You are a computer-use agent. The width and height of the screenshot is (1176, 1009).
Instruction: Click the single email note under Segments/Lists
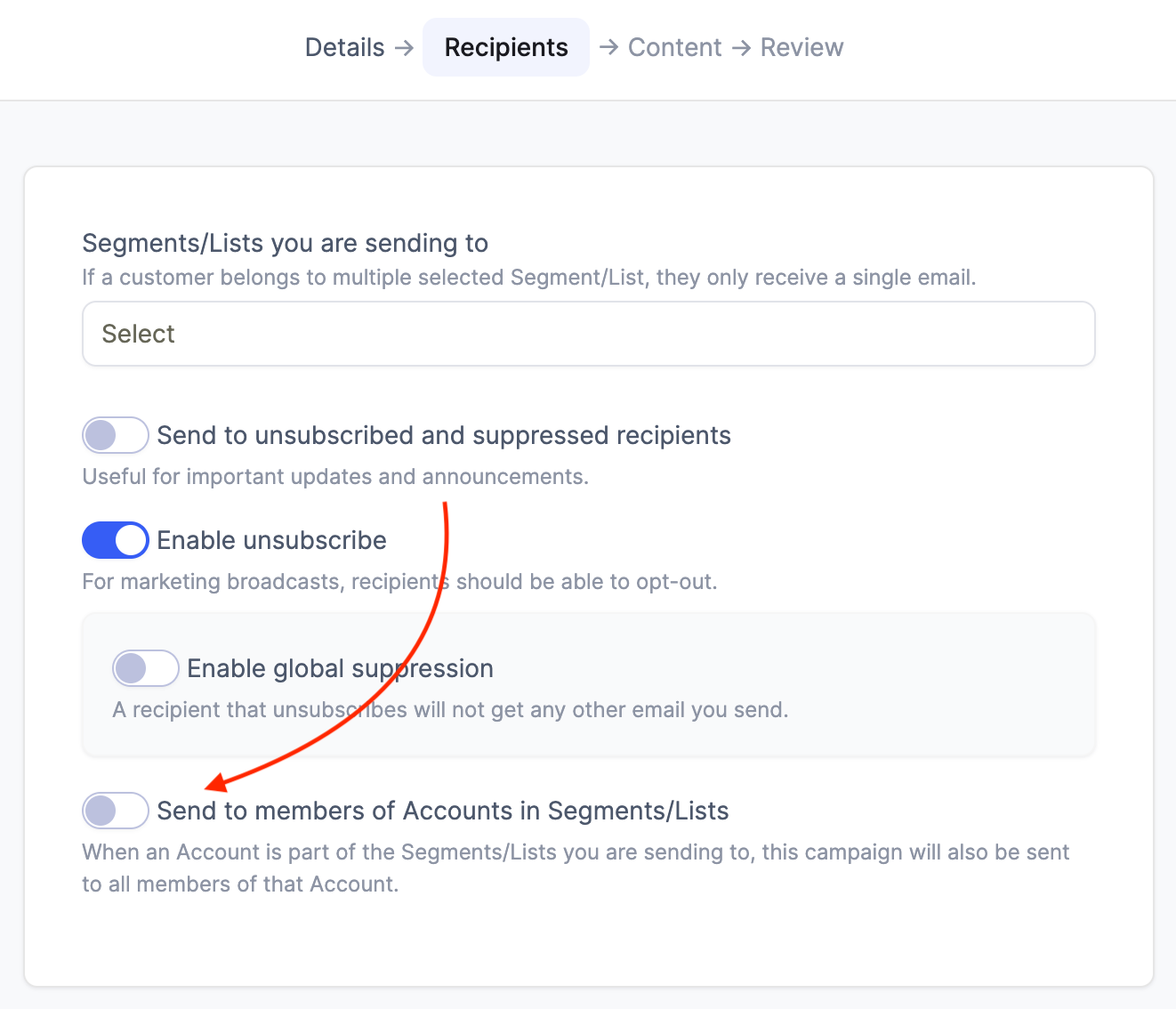click(x=528, y=277)
